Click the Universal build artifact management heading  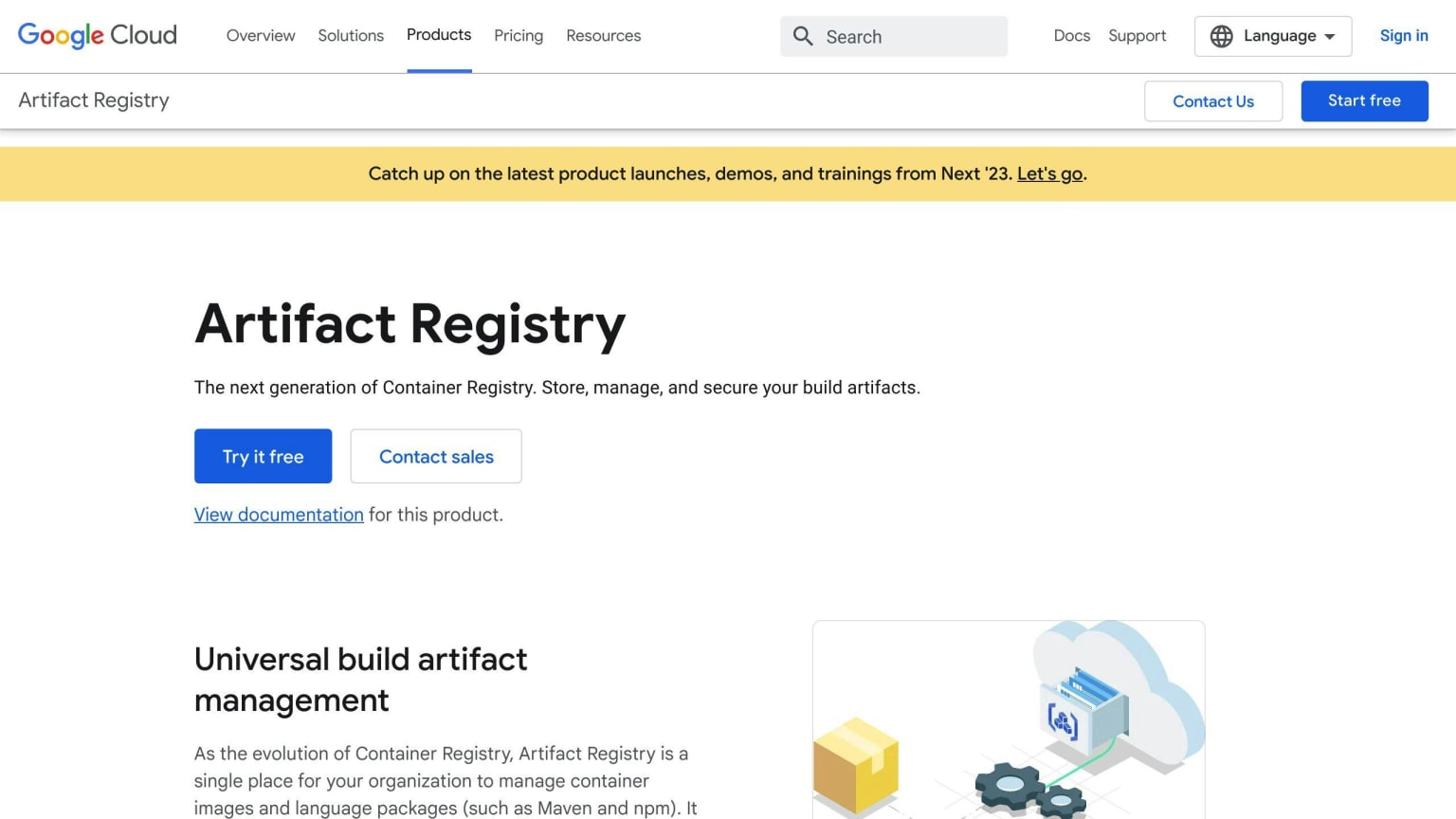pyautogui.click(x=360, y=680)
